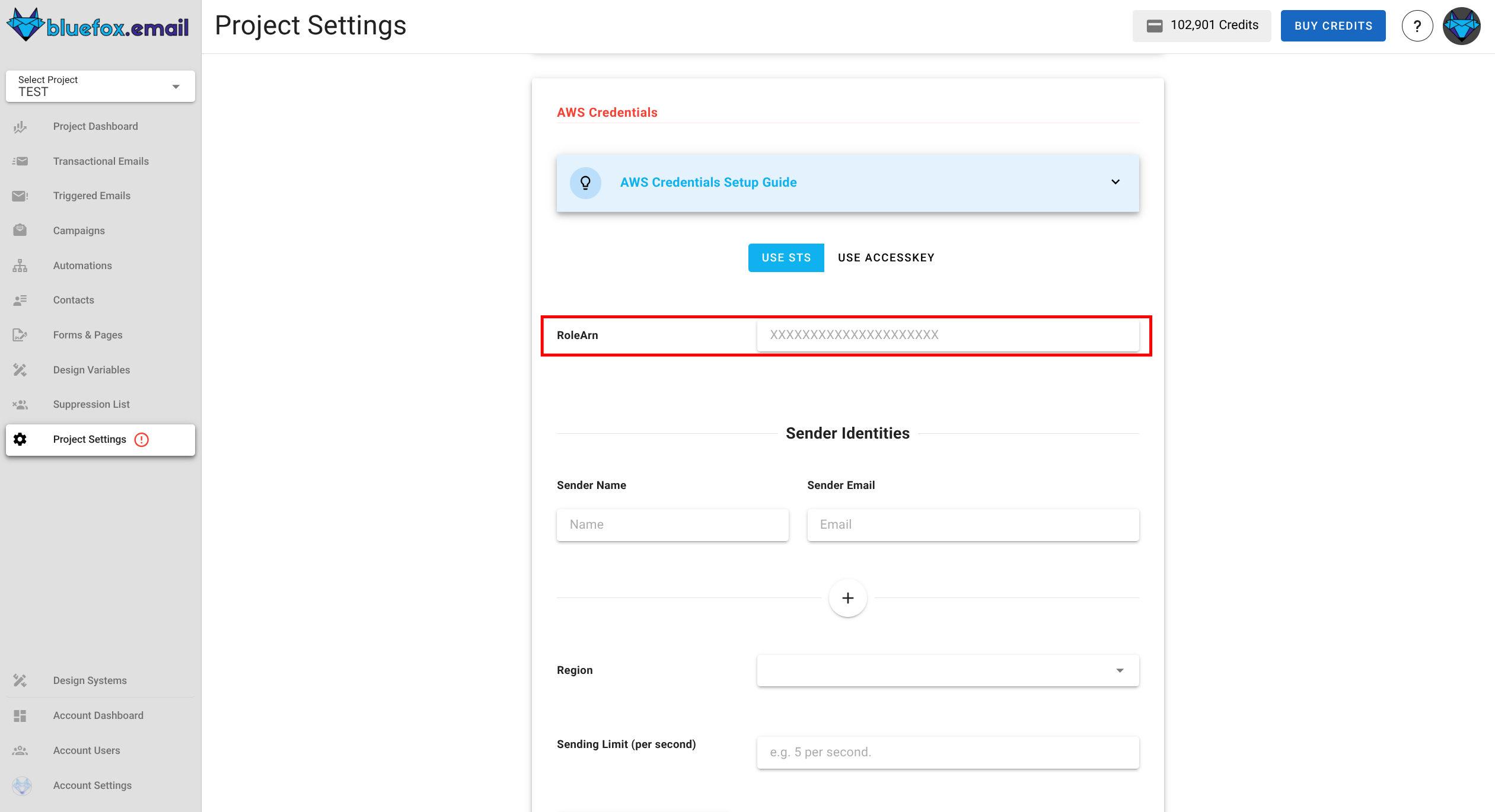
Task: Select the Automations flowchart icon
Action: pyautogui.click(x=20, y=265)
